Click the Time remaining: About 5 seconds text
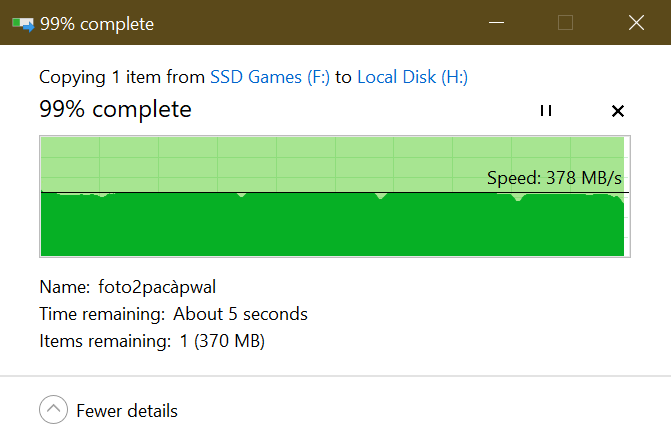This screenshot has width=671, height=443. pos(173,314)
